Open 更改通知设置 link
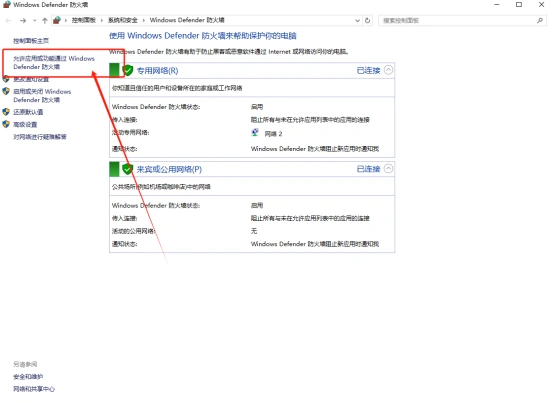Image resolution: width=553 pixels, height=403 pixels. click(31, 79)
